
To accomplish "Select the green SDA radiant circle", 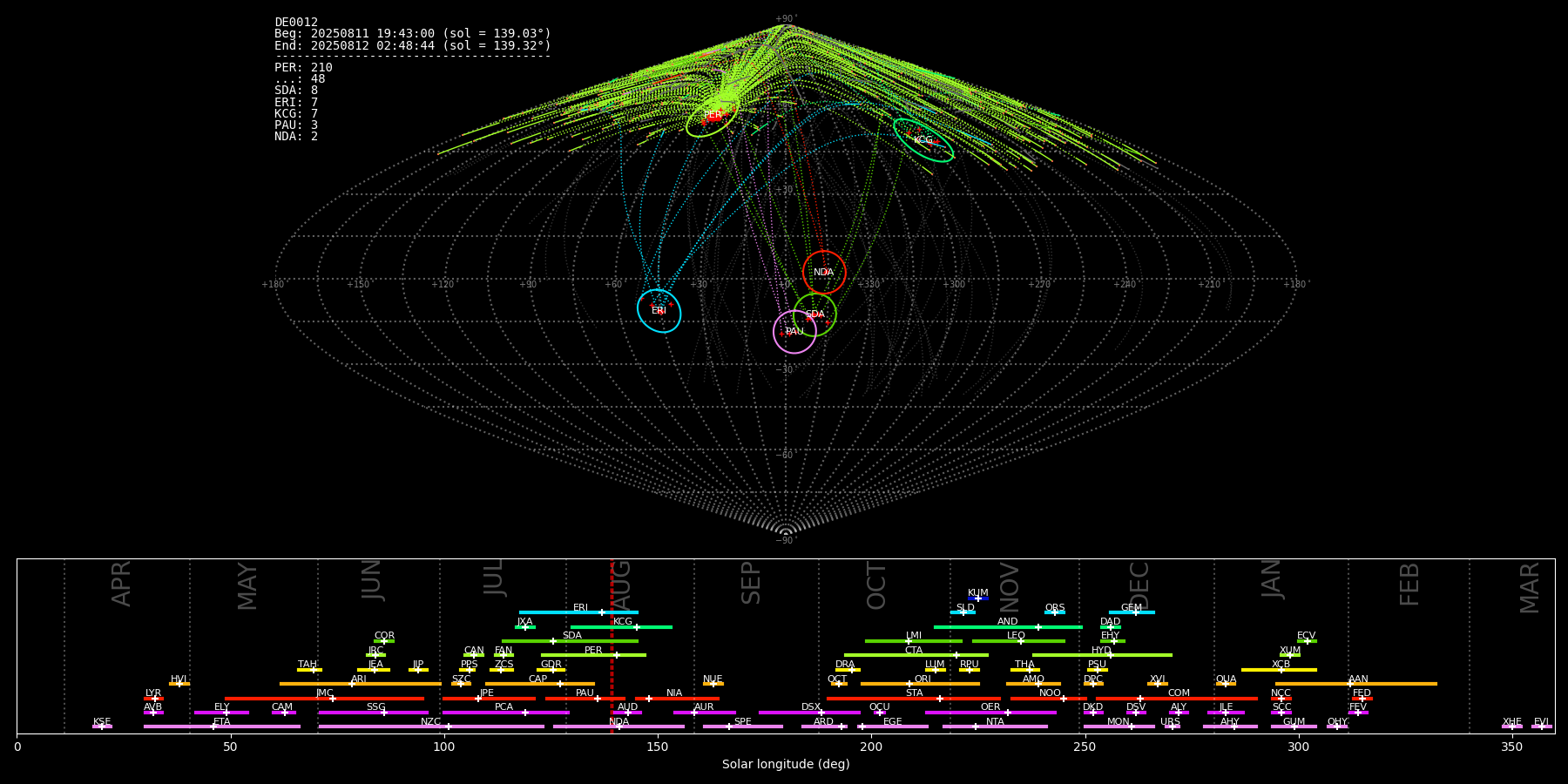I will pyautogui.click(x=814, y=314).
